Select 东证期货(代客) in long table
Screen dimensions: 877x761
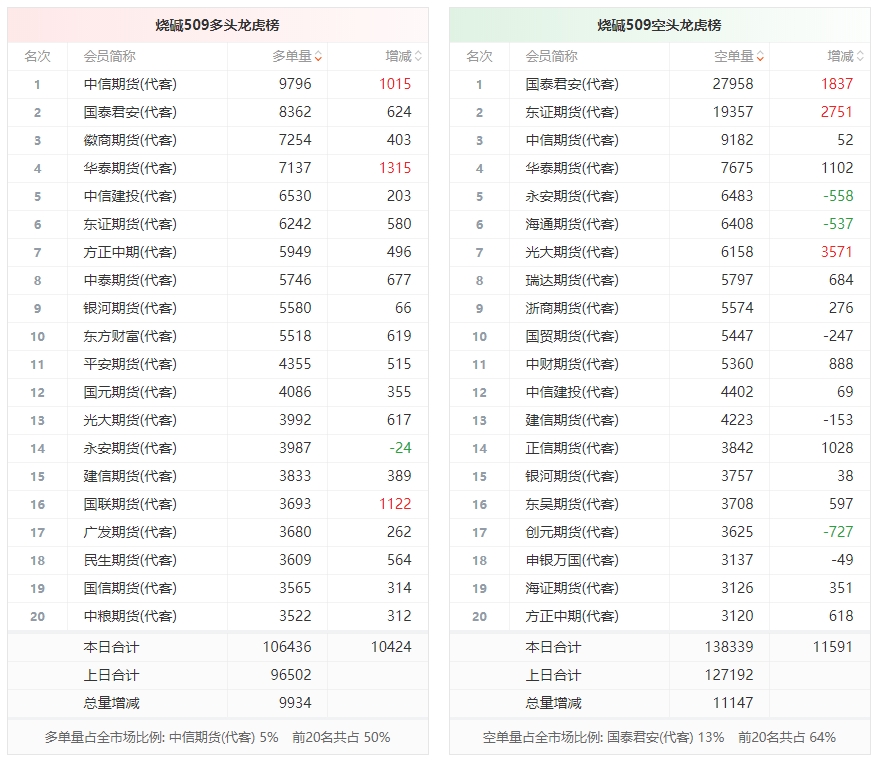pyautogui.click(x=218, y=224)
